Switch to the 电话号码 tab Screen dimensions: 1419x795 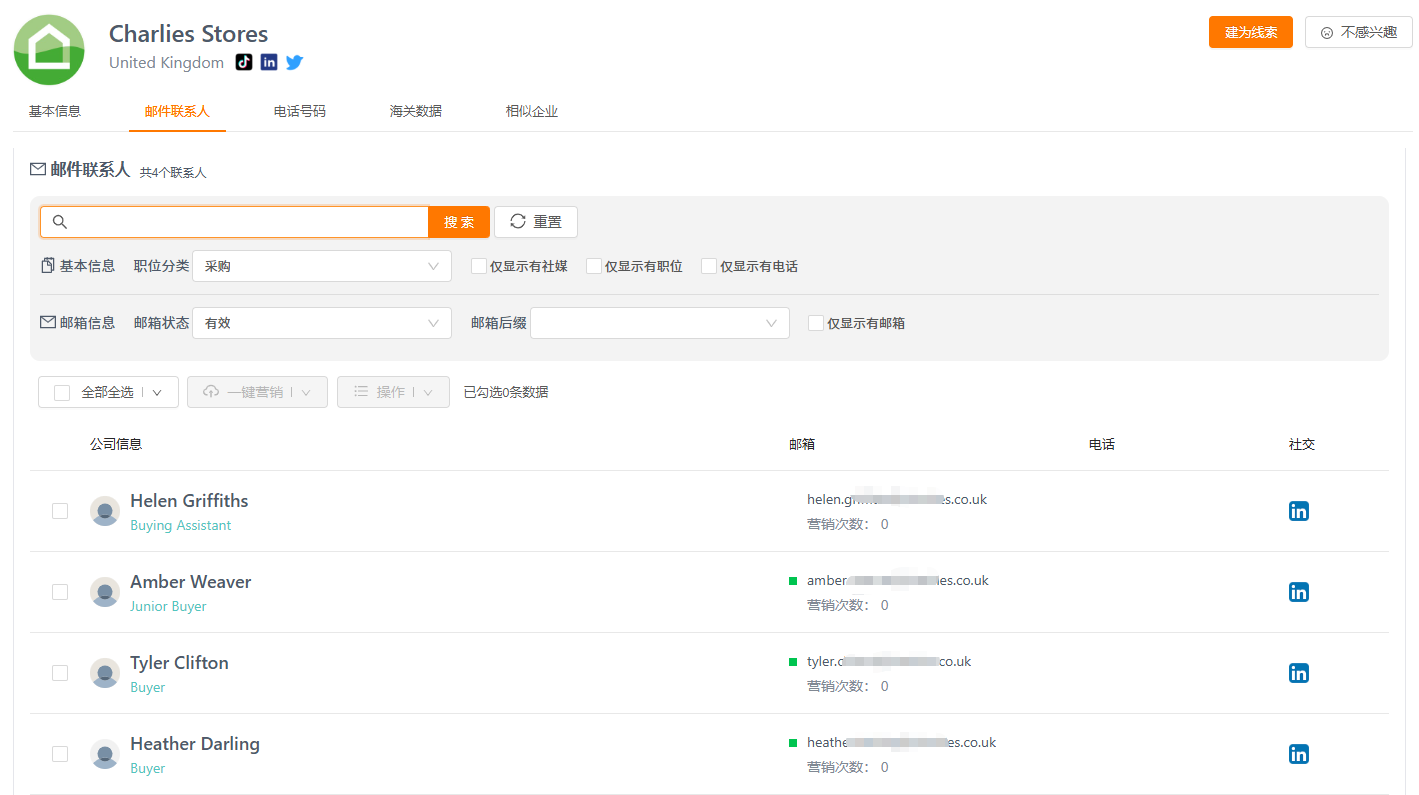(300, 111)
